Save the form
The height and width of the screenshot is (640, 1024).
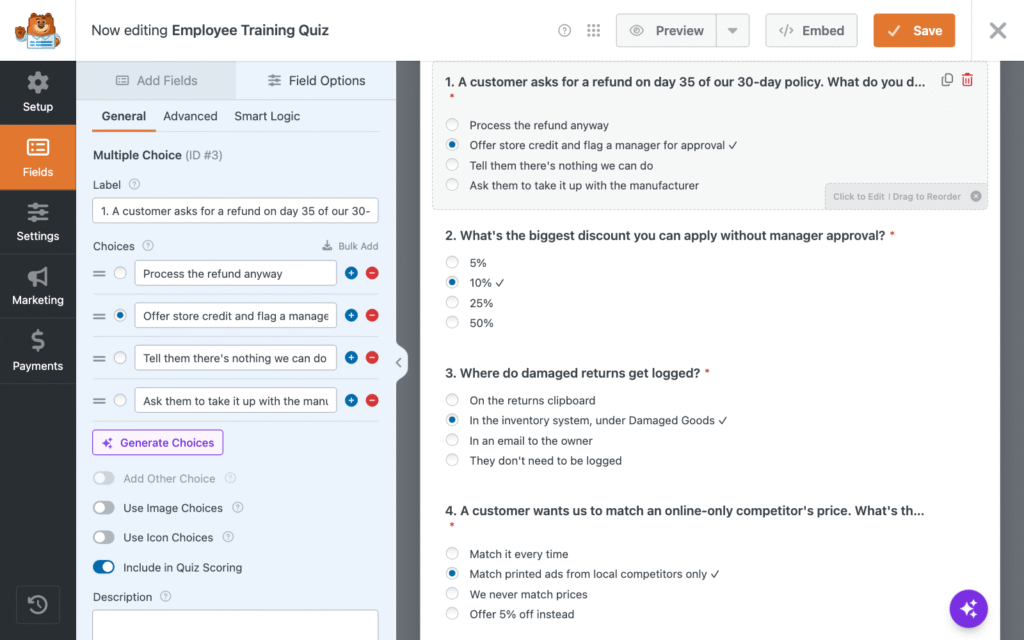pyautogui.click(x=914, y=31)
